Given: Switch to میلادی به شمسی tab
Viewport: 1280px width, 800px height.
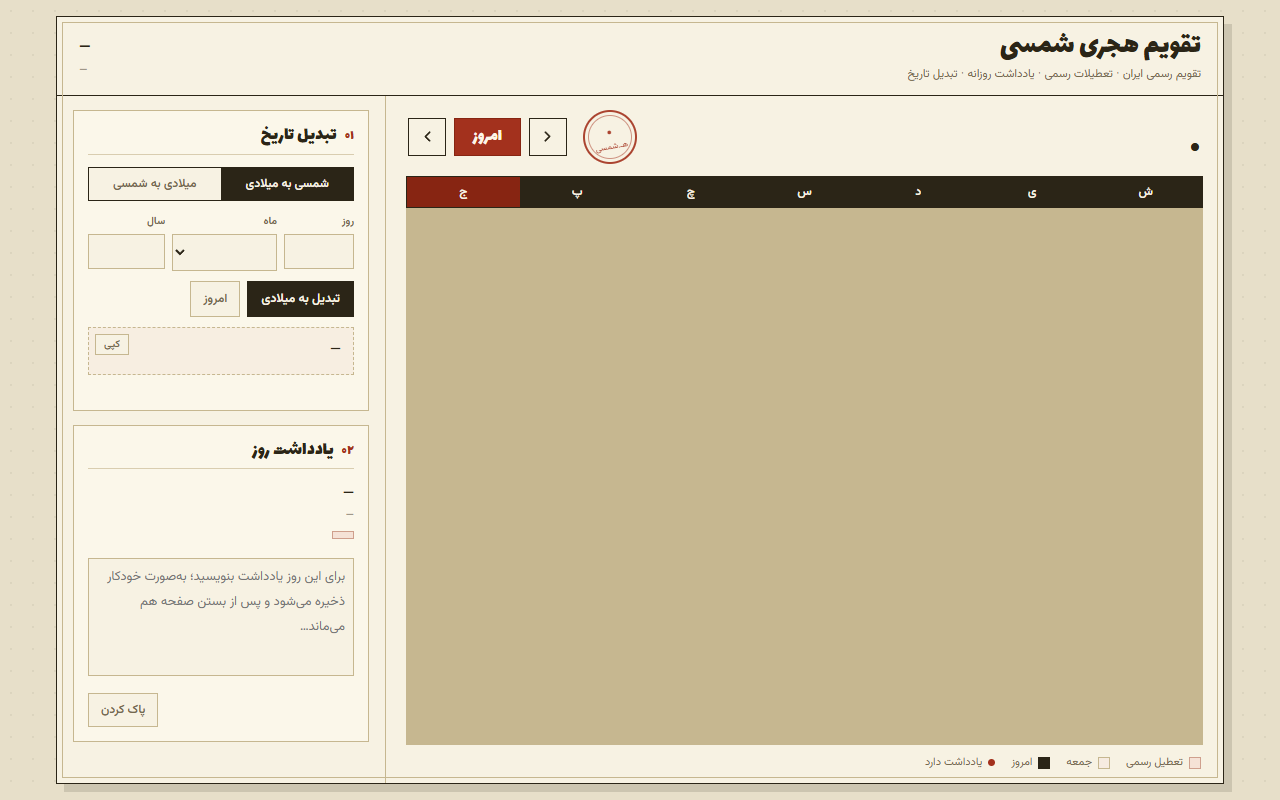Looking at the screenshot, I should [155, 184].
